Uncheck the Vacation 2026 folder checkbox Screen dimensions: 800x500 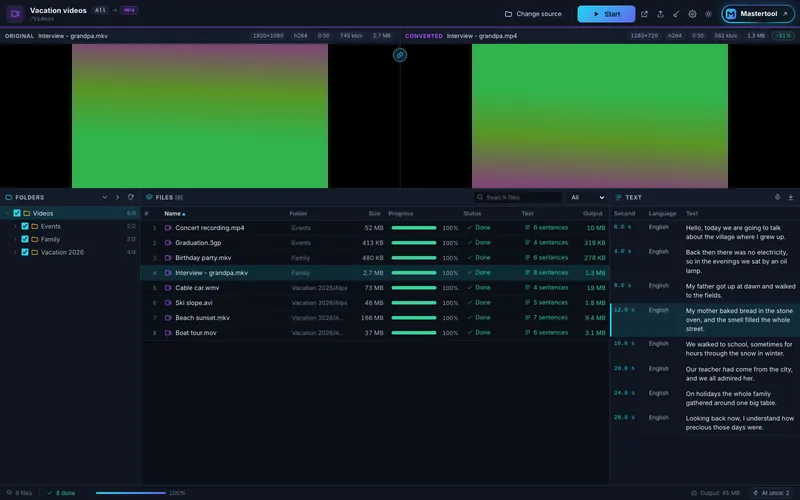point(24,252)
